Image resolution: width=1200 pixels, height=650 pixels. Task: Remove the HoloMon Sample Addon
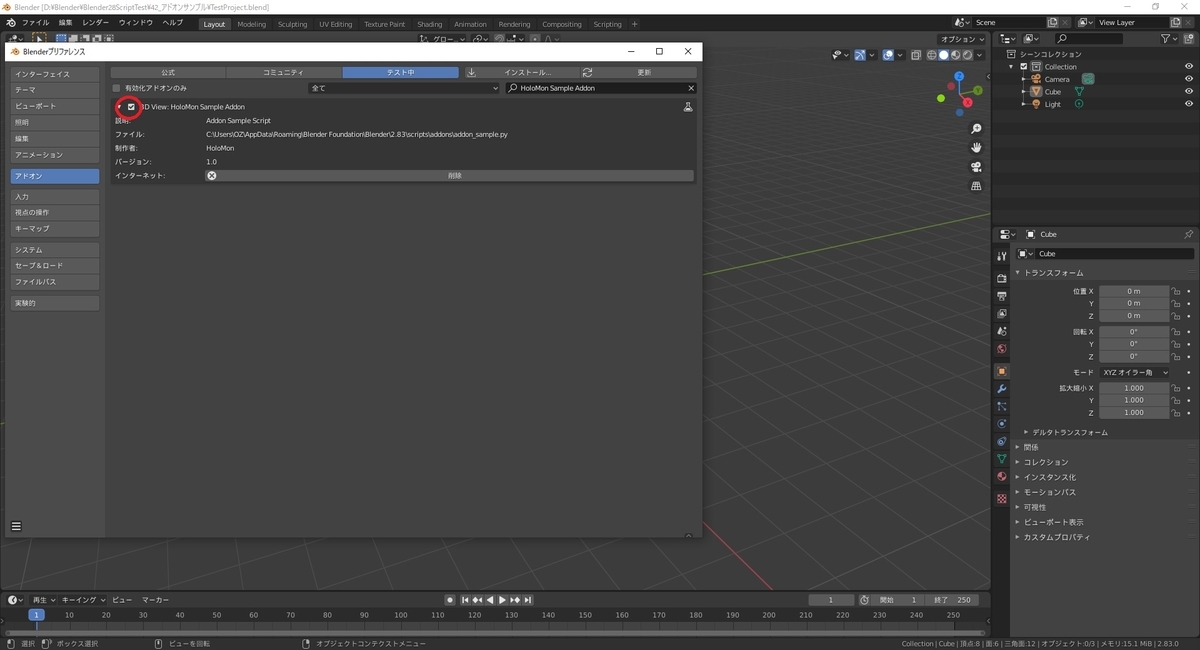[x=449, y=175]
